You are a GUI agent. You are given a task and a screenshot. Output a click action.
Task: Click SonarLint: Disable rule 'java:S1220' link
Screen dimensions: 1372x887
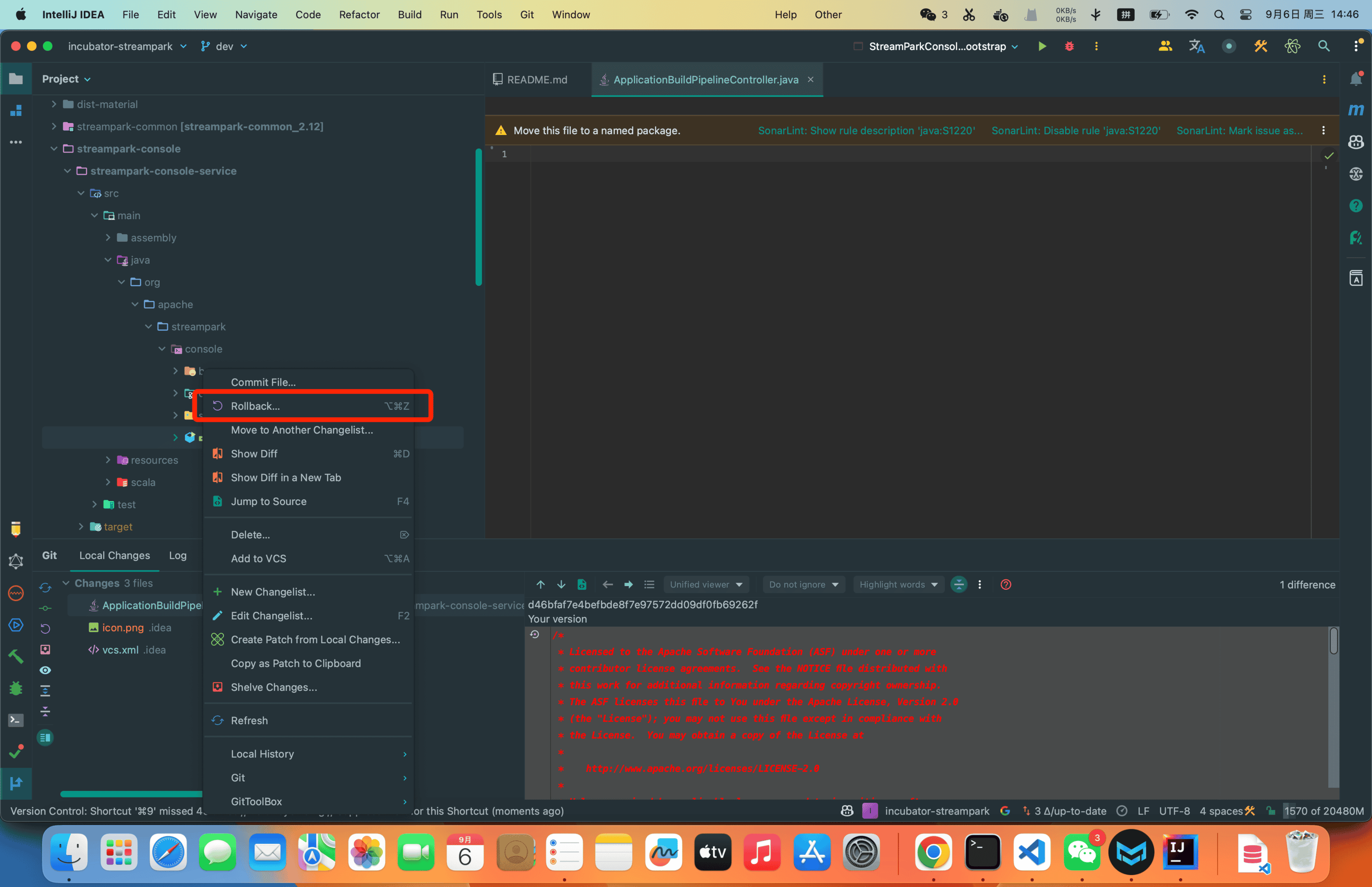tap(1076, 131)
